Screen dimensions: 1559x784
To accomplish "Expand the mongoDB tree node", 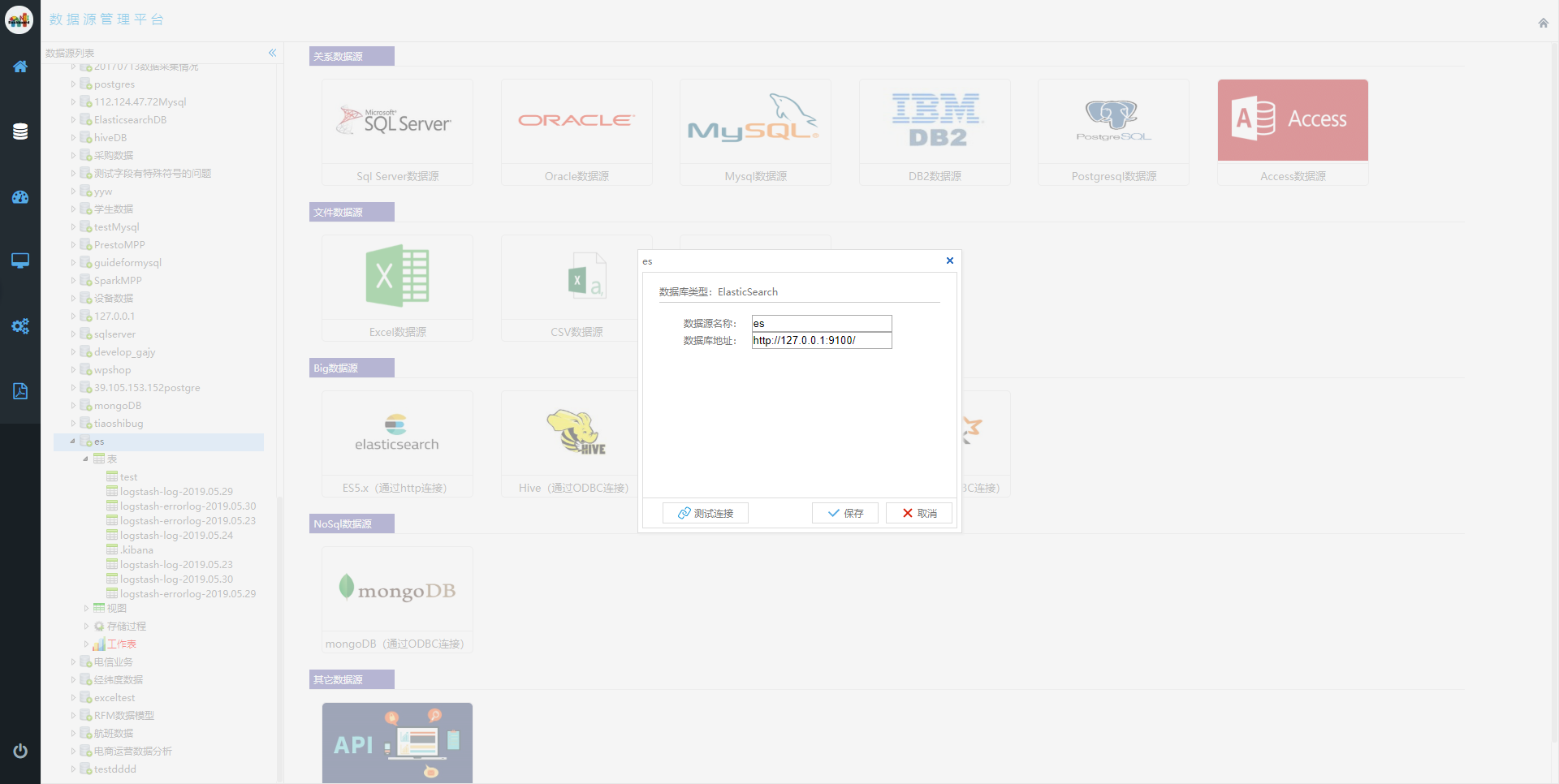I will 73,406.
